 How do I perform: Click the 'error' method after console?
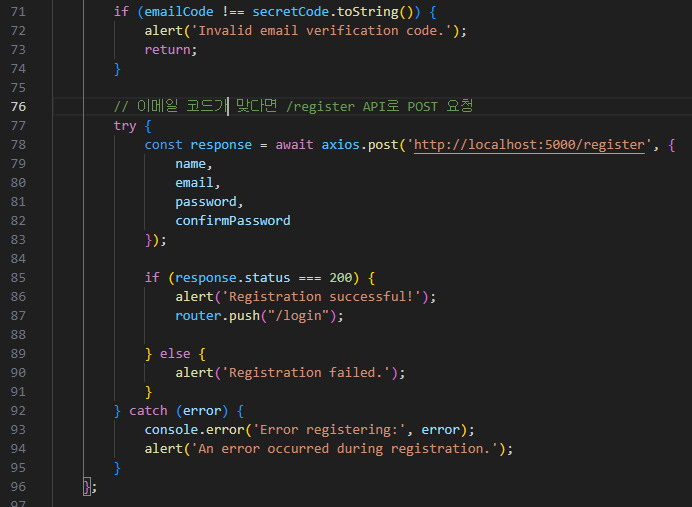pyautogui.click(x=225, y=430)
